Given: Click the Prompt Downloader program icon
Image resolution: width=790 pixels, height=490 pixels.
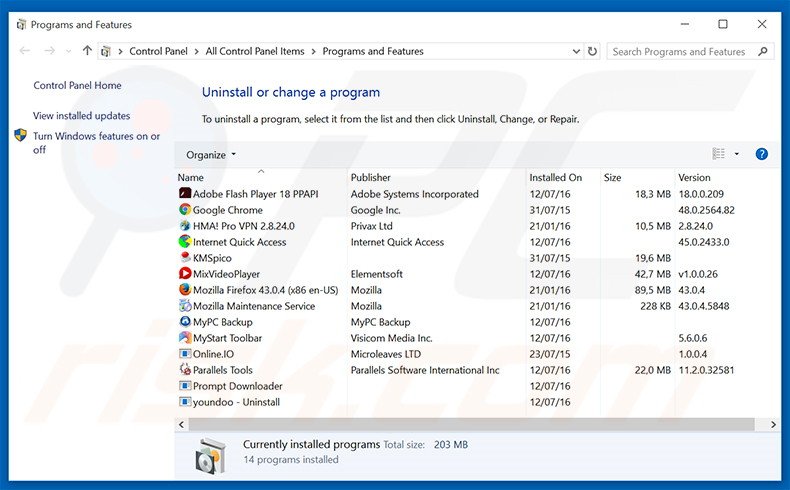Looking at the screenshot, I should (x=185, y=386).
